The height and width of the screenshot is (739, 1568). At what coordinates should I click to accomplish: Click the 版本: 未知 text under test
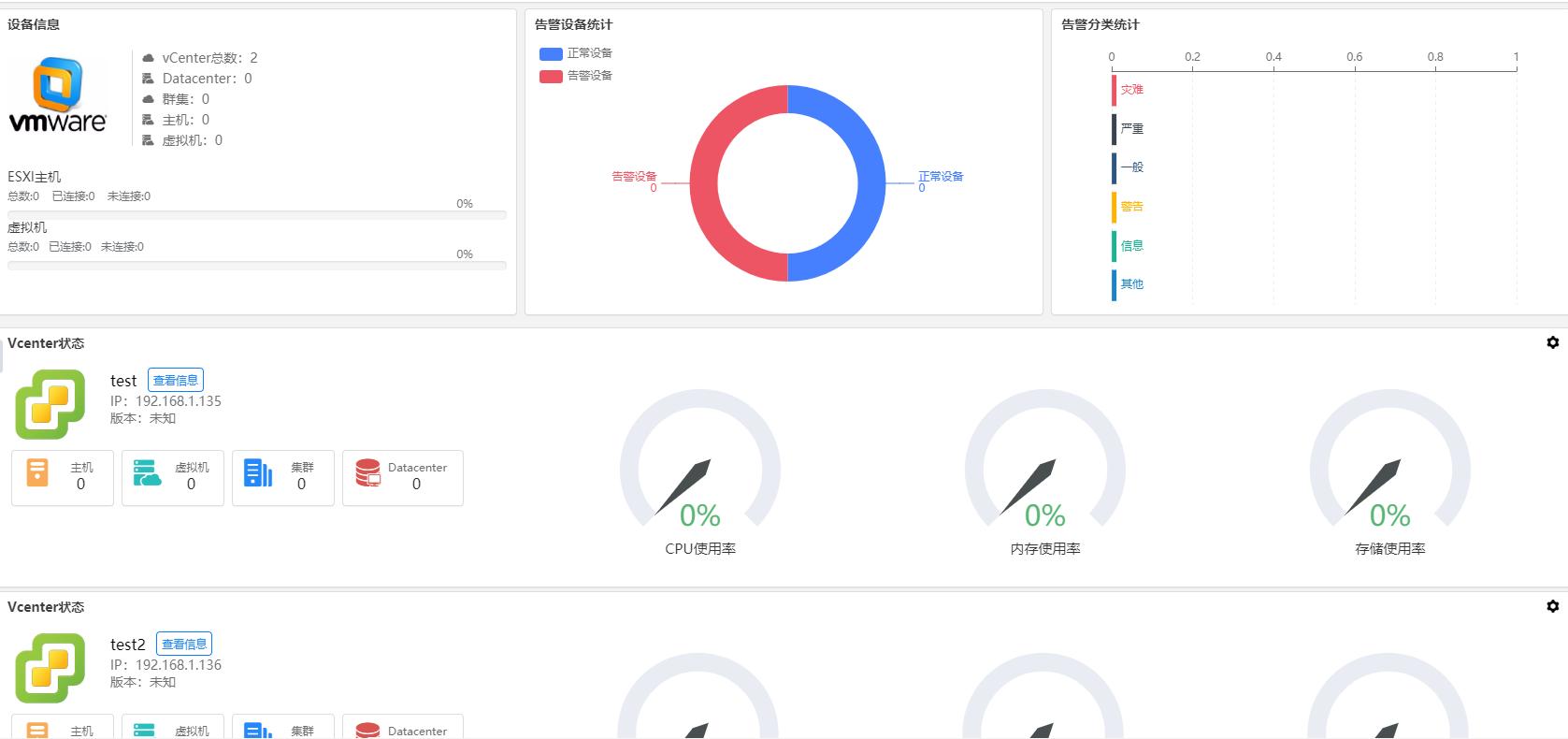(143, 418)
